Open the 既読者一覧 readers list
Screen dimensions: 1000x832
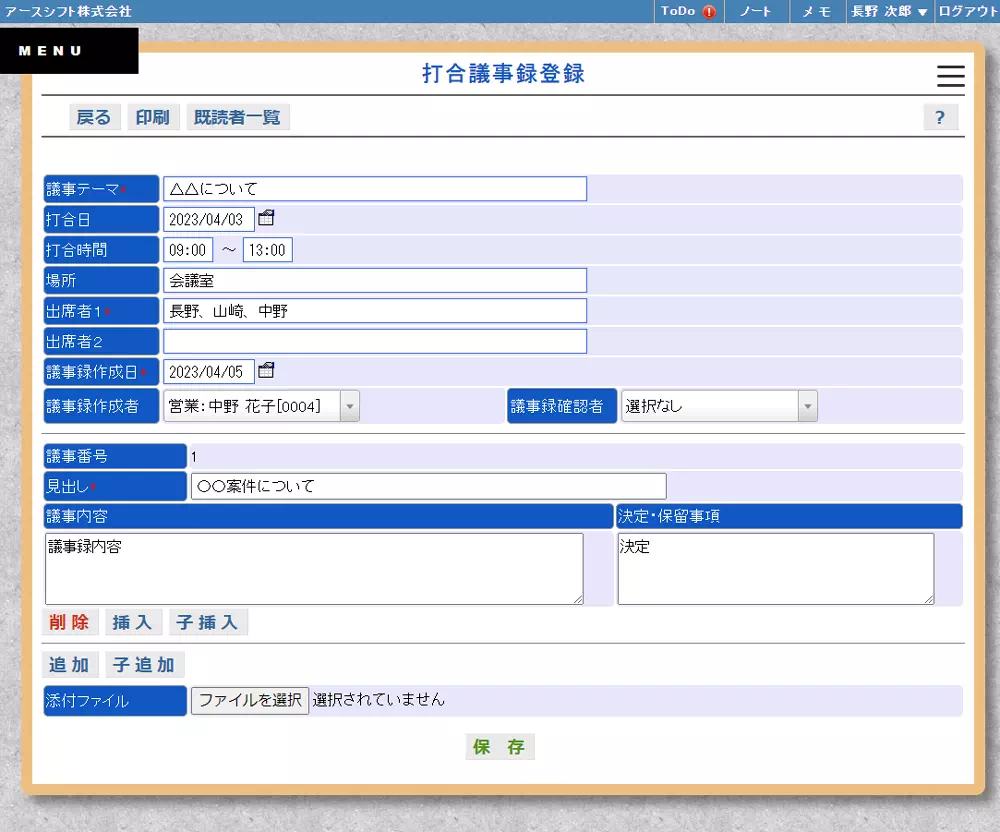tap(236, 117)
